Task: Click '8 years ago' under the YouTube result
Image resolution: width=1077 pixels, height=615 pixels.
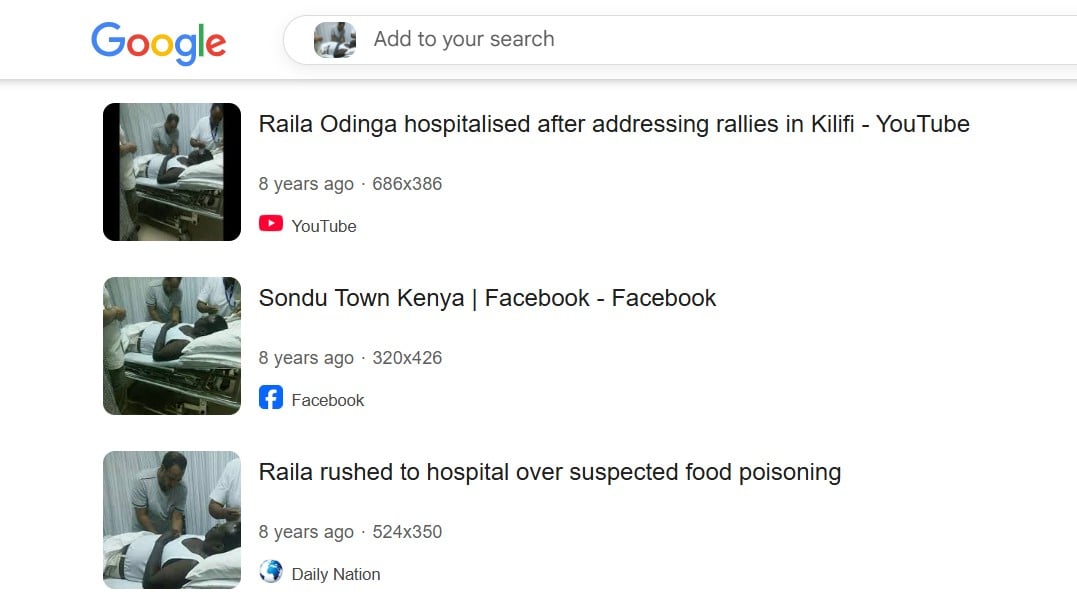Action: 306,184
